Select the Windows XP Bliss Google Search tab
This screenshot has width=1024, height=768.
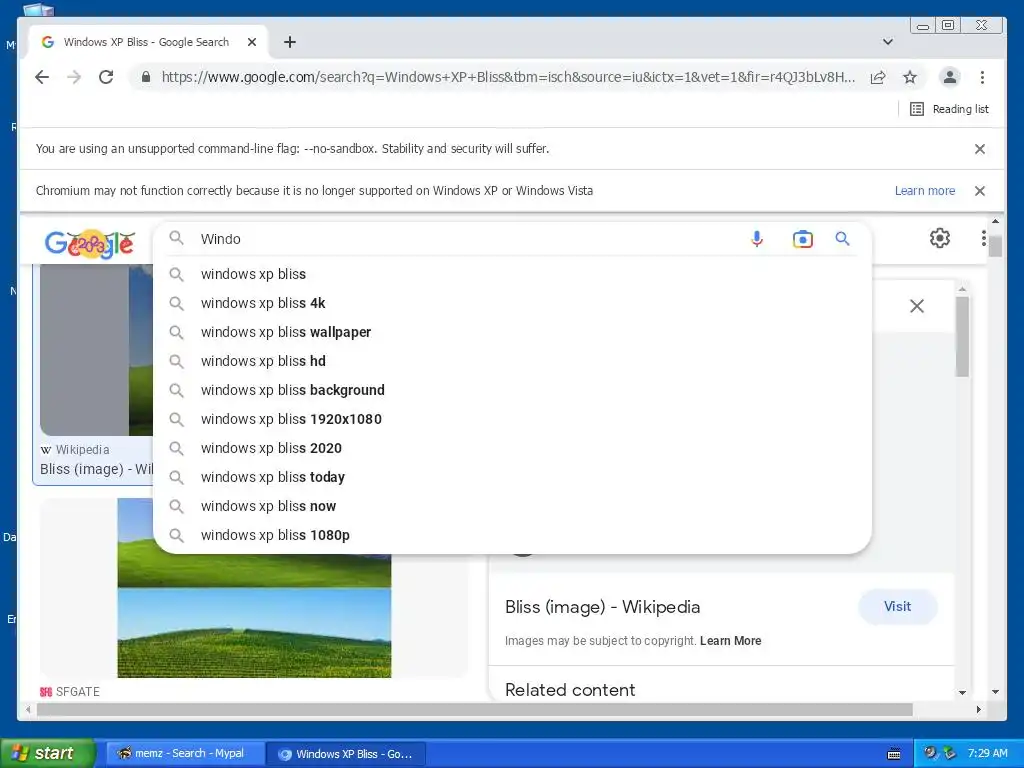[146, 42]
